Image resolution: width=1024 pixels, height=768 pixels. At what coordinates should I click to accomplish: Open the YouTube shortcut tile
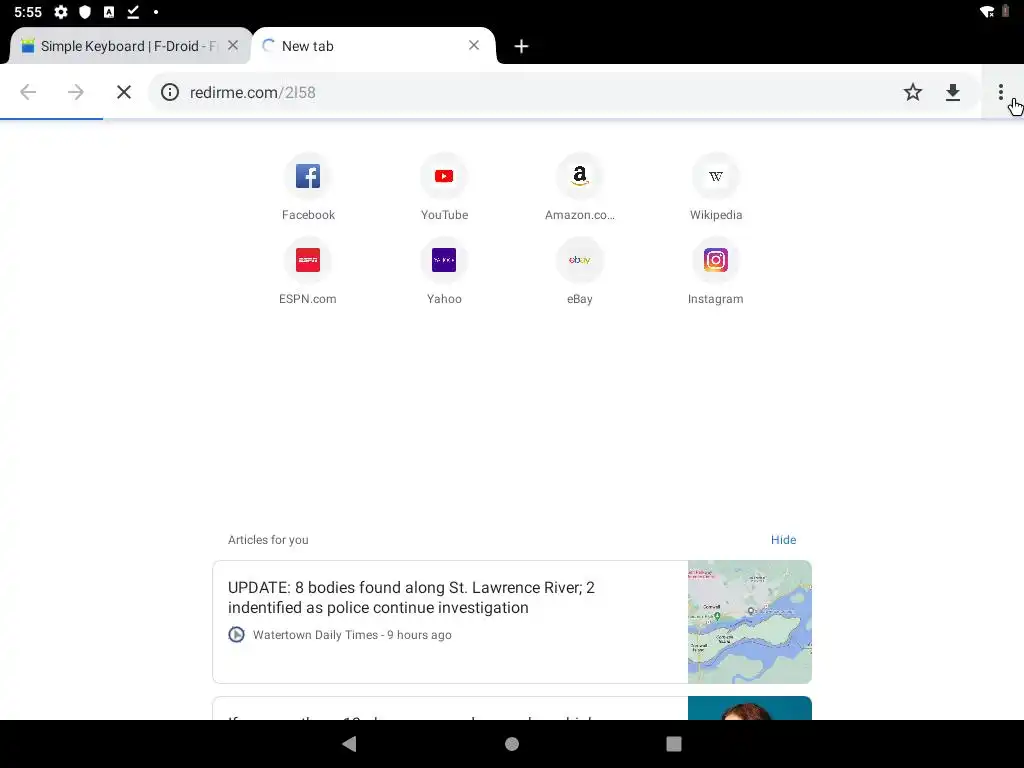click(444, 187)
